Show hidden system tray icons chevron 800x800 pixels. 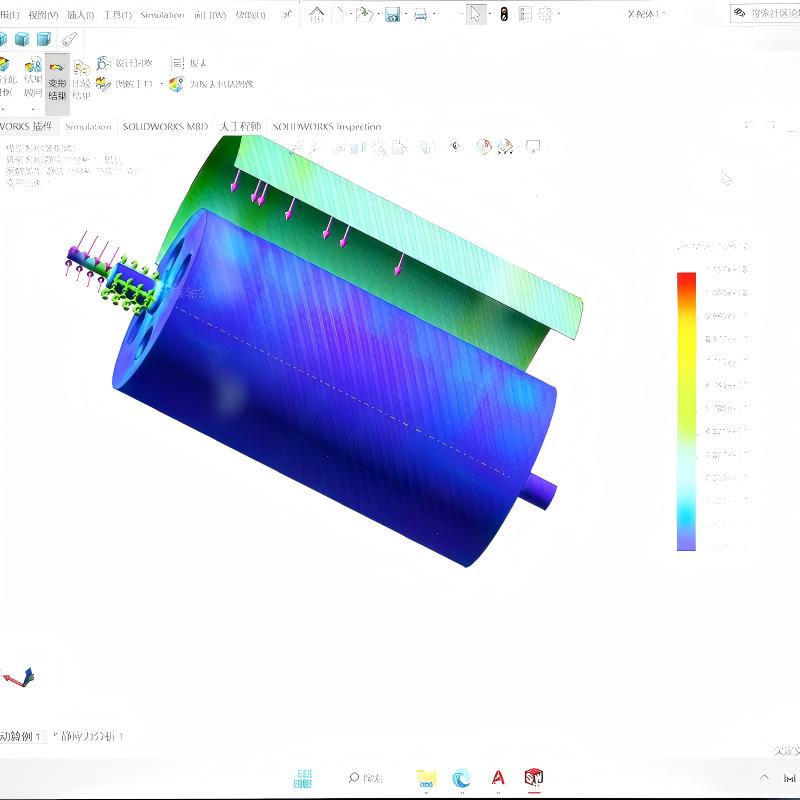pyautogui.click(x=764, y=778)
